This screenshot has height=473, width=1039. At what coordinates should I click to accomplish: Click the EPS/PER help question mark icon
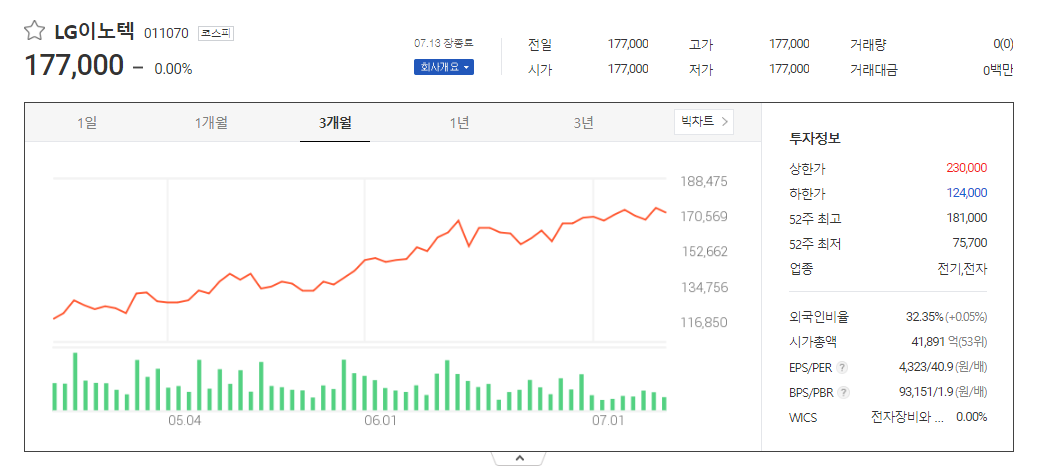pos(842,367)
